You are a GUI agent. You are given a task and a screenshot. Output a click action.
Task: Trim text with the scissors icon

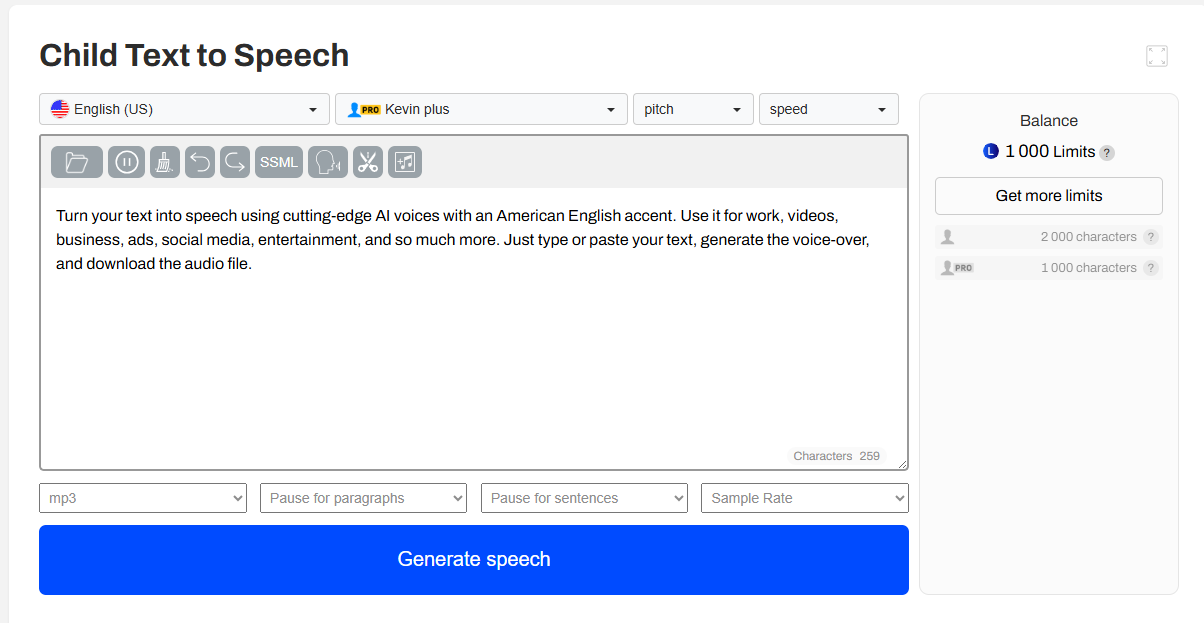coord(367,162)
